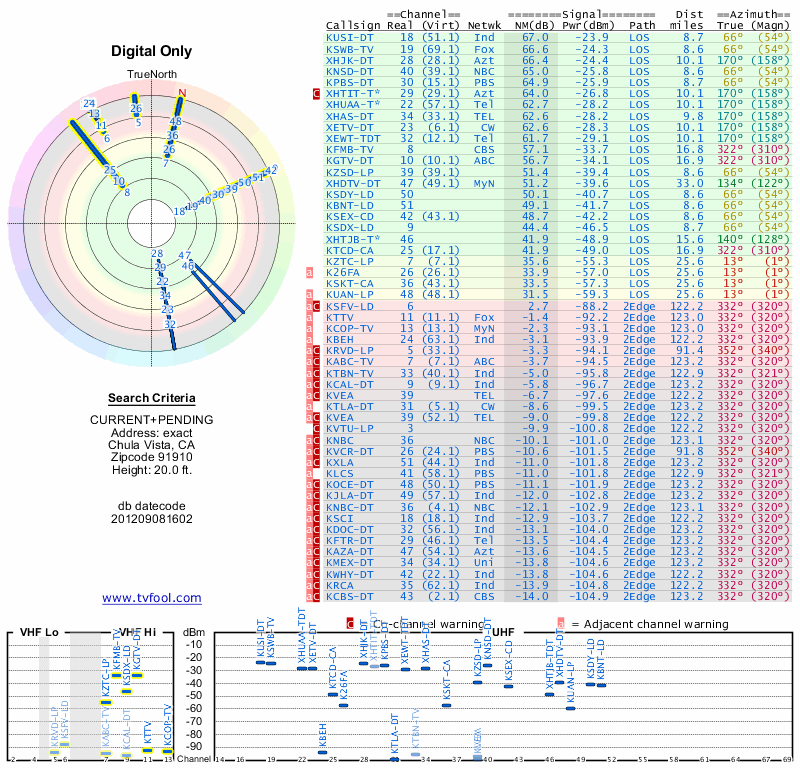800x768 pixels.
Task: Click the adjacent-channel 'a' marker beside K26FA
Action: coord(309,272)
